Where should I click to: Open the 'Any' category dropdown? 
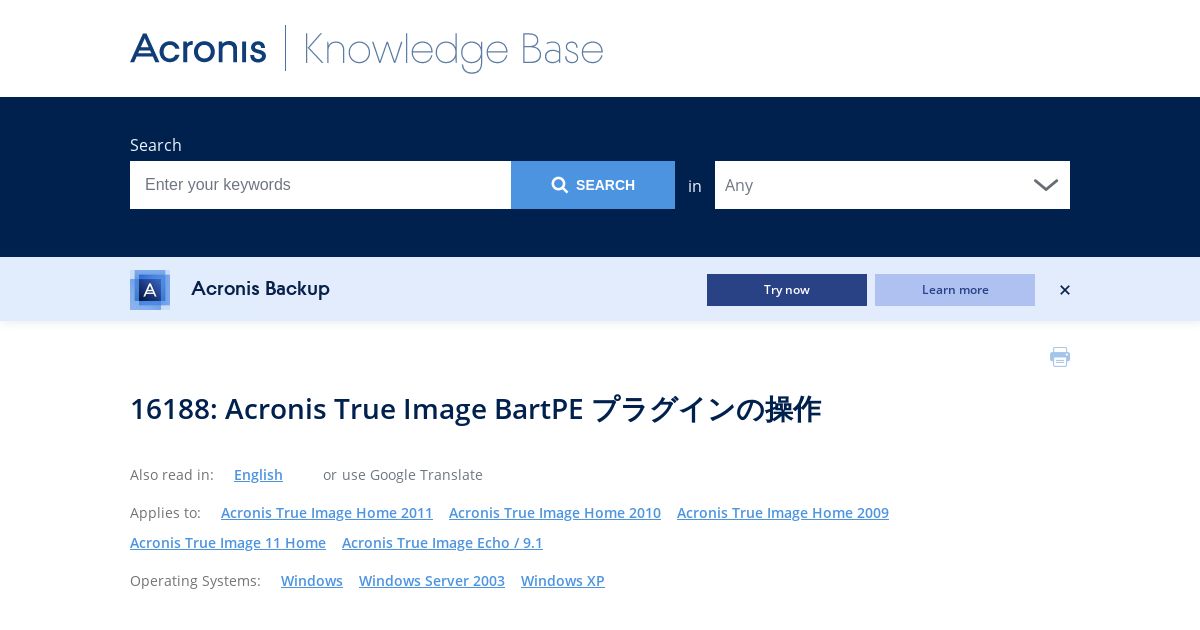click(x=892, y=185)
